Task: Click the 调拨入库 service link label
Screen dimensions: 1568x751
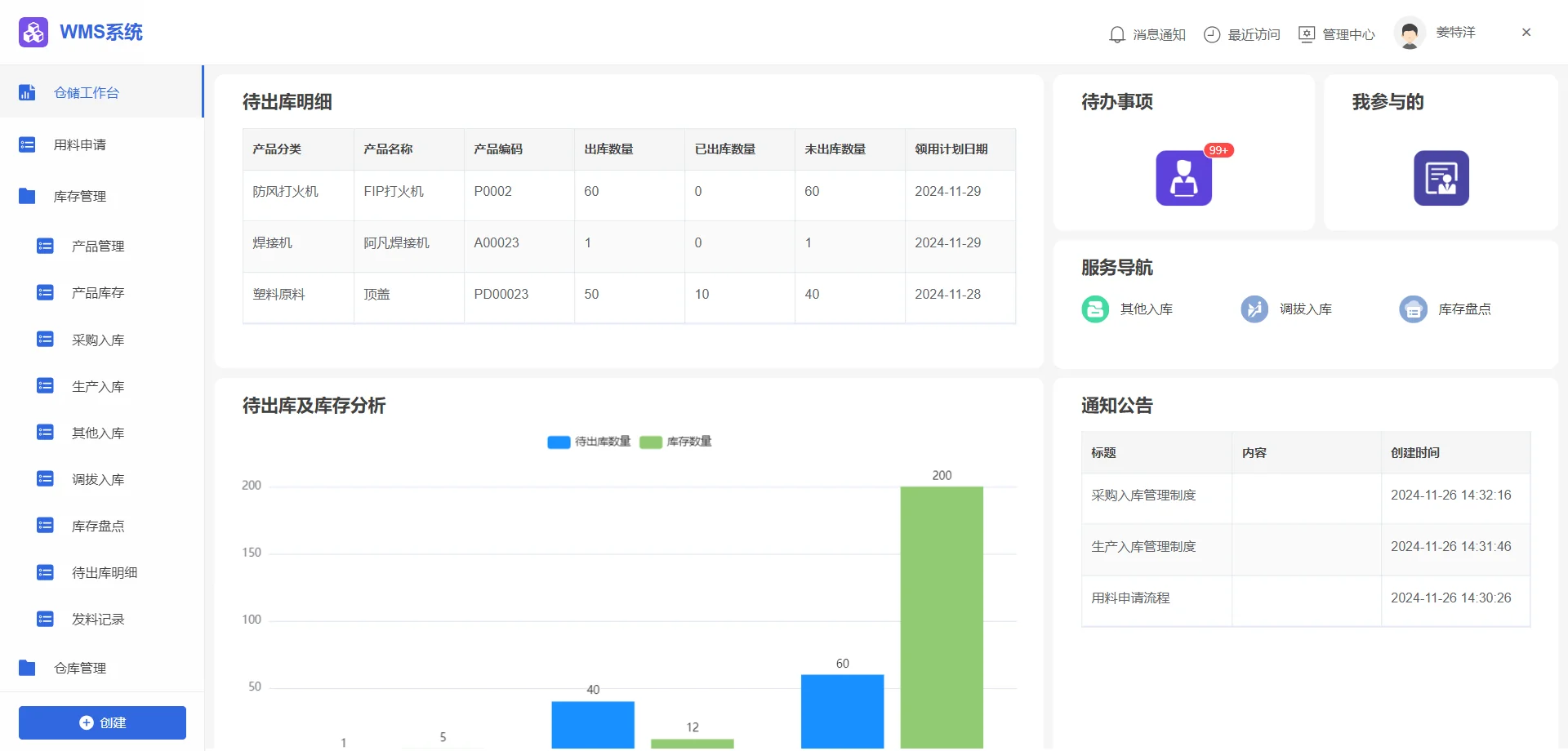Action: [x=1305, y=309]
